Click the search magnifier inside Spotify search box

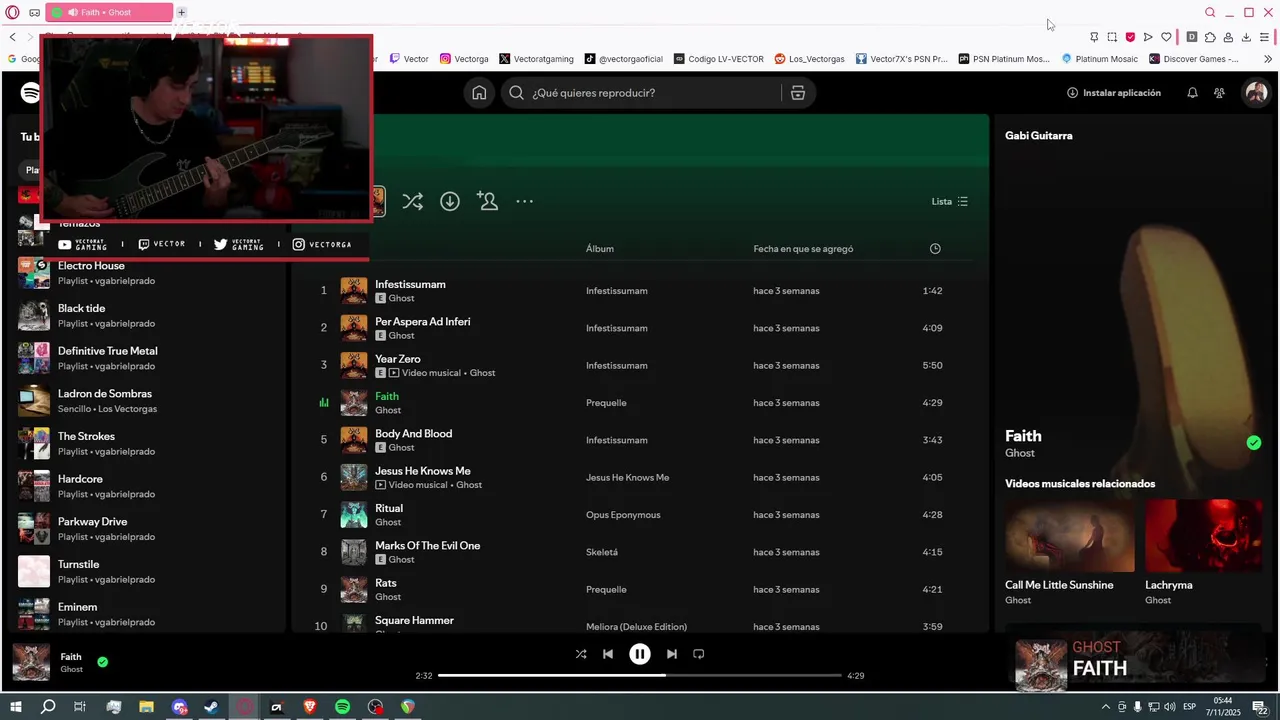(x=516, y=93)
